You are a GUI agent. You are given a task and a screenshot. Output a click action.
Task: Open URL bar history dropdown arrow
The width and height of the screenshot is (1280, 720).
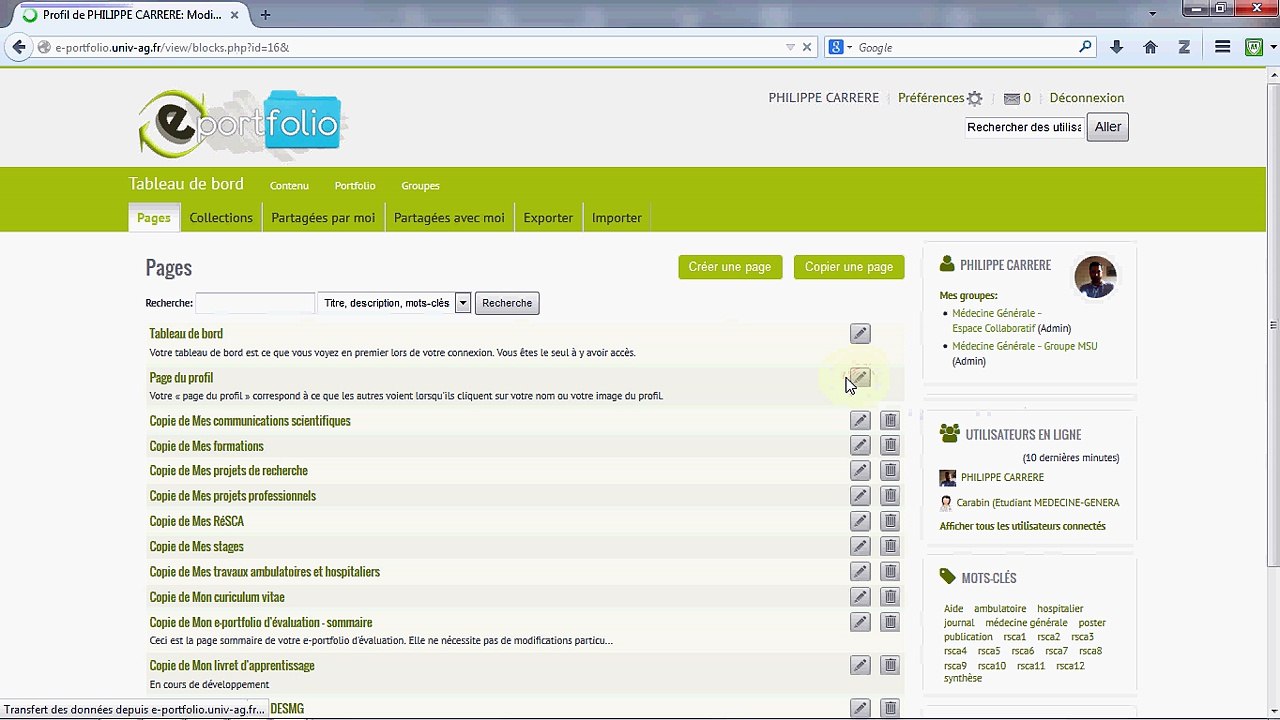pos(790,47)
